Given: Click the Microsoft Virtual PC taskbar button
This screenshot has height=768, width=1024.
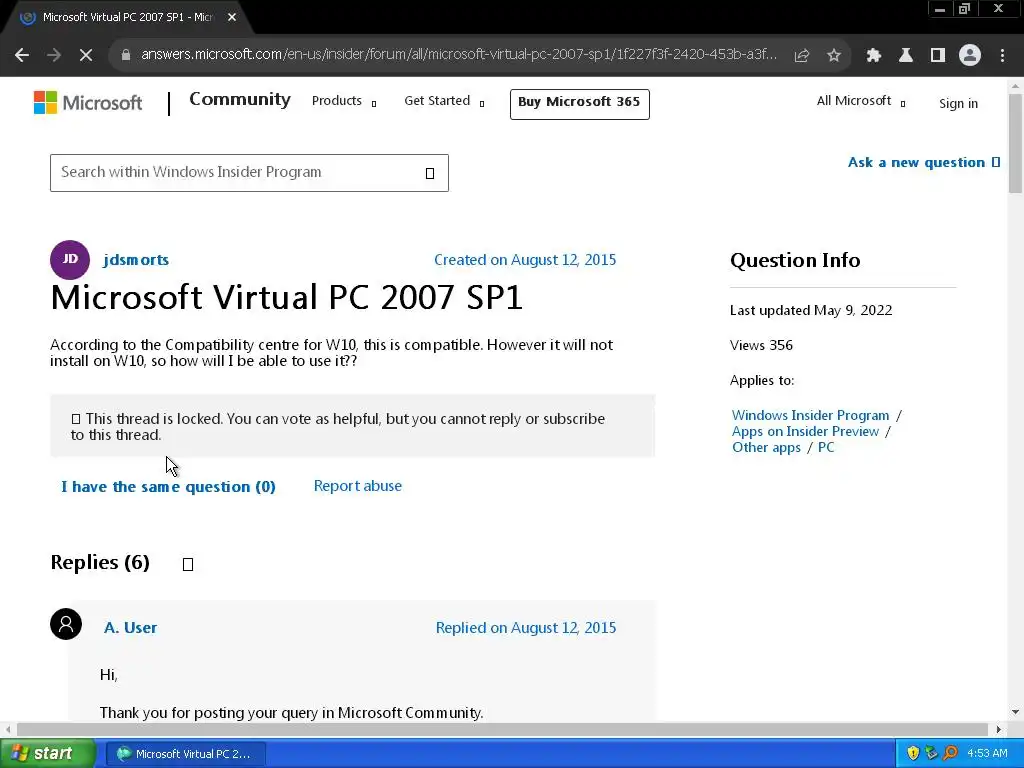Looking at the screenshot, I should pos(185,754).
